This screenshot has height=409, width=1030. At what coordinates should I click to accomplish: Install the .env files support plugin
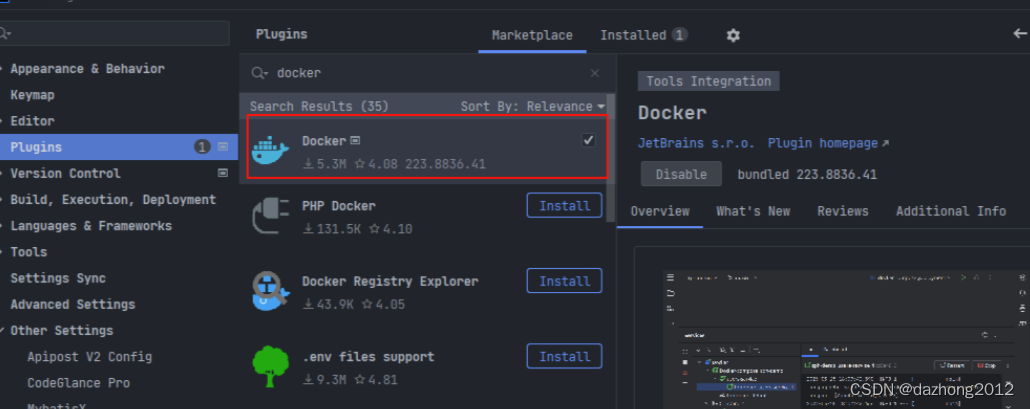coord(564,356)
